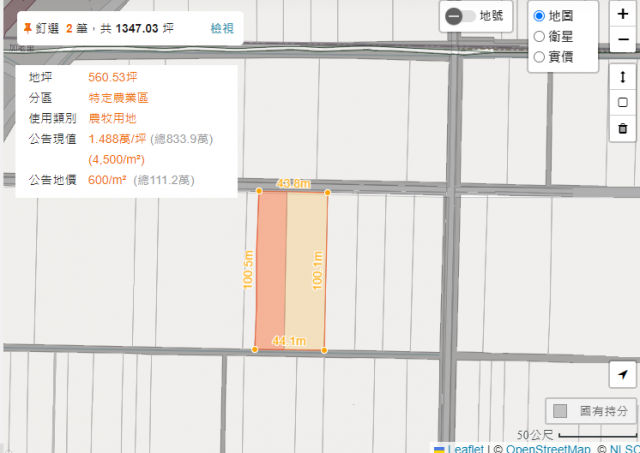
Task: Zoom in the map with plus button
Action: (x=622, y=15)
